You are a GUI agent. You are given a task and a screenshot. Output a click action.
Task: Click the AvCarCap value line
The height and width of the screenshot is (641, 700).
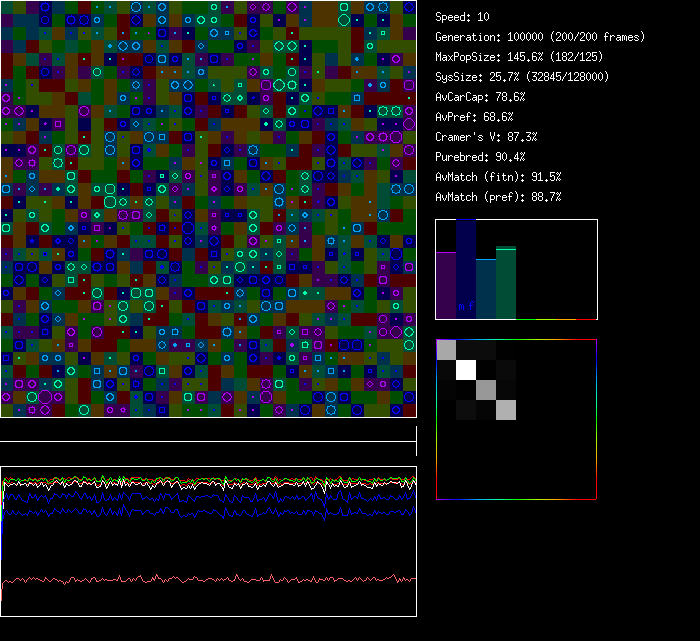click(x=480, y=97)
